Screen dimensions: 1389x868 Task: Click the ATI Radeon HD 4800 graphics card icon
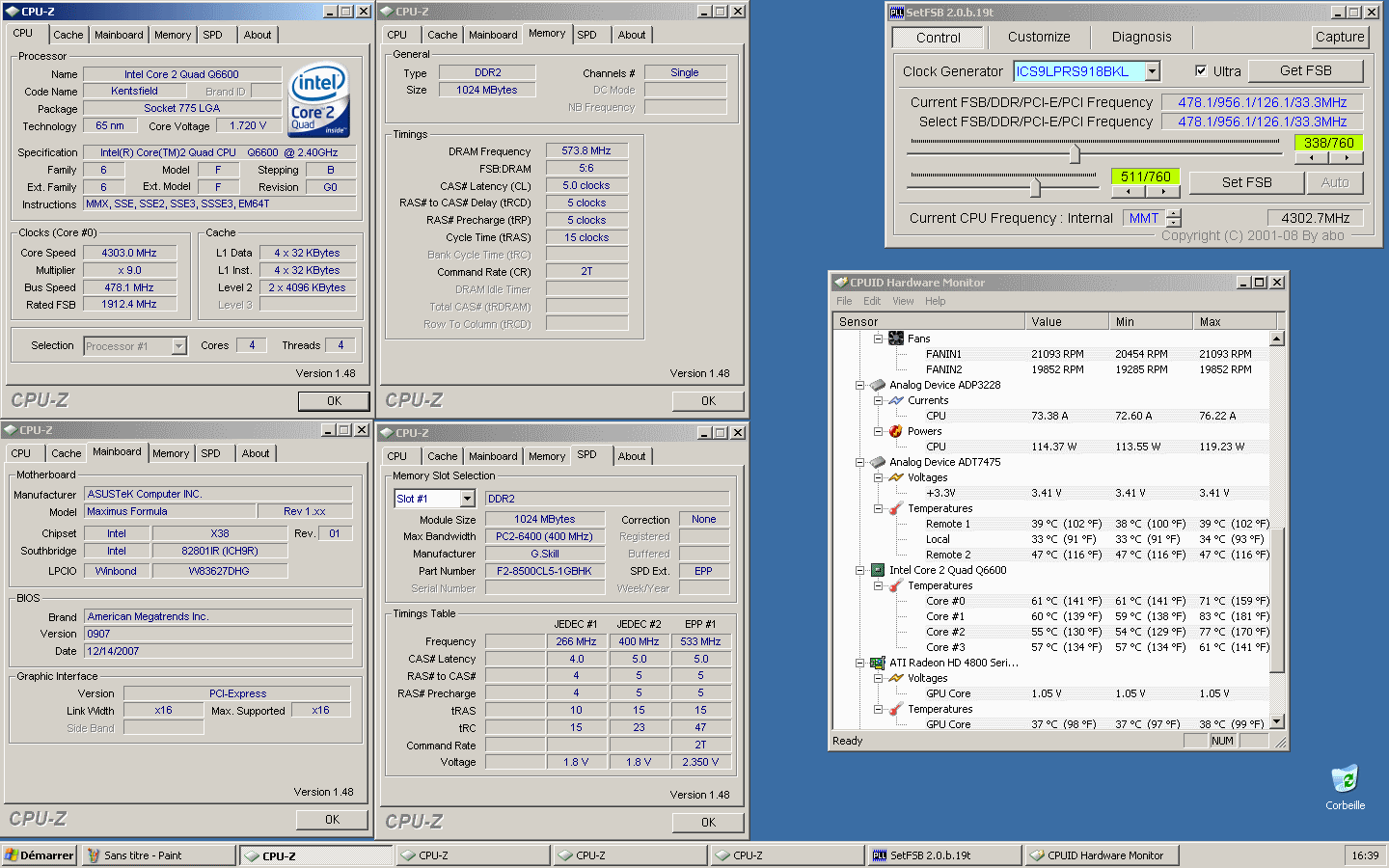878,663
